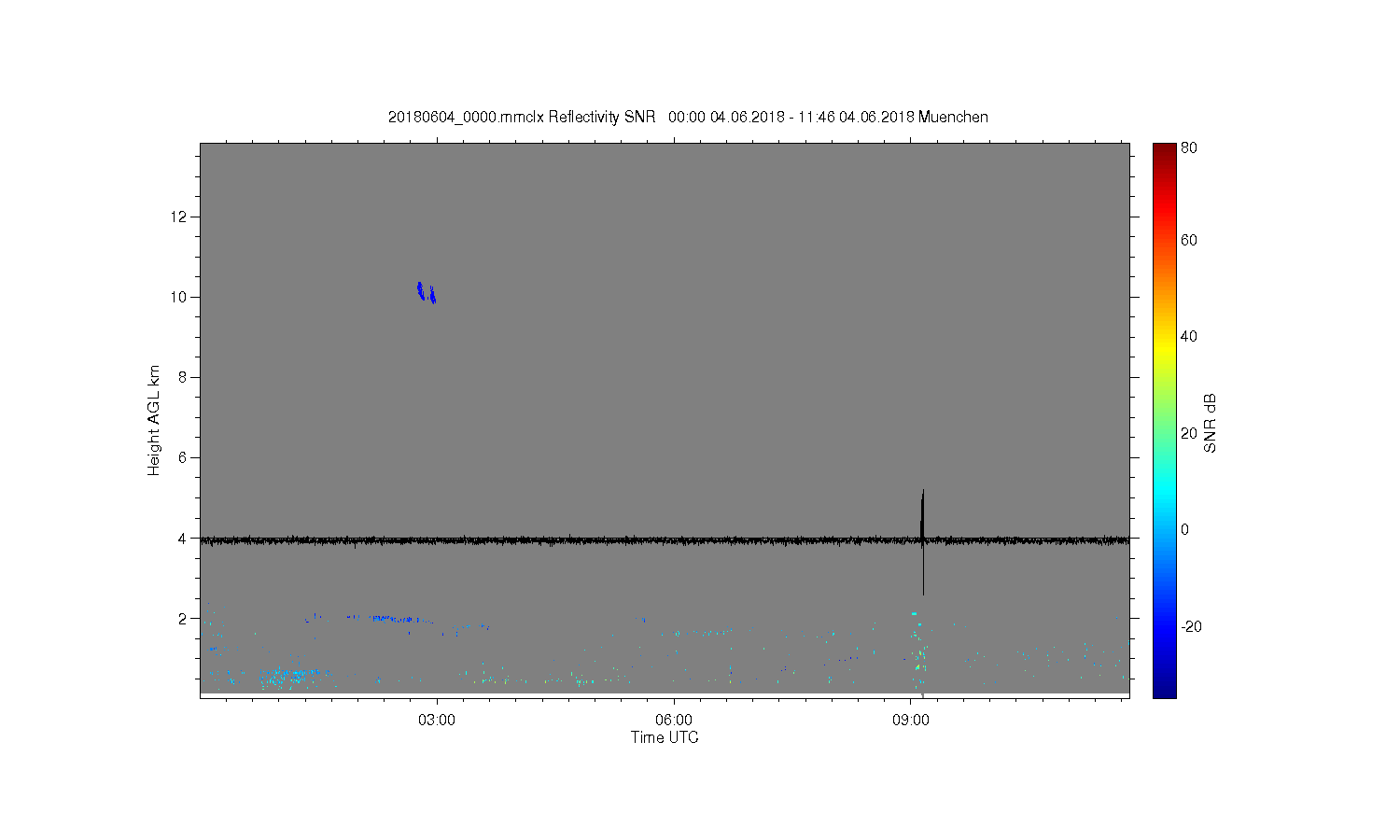Click the dark red top of the colorbar
This screenshot has height=840, width=1400.
[1164, 151]
